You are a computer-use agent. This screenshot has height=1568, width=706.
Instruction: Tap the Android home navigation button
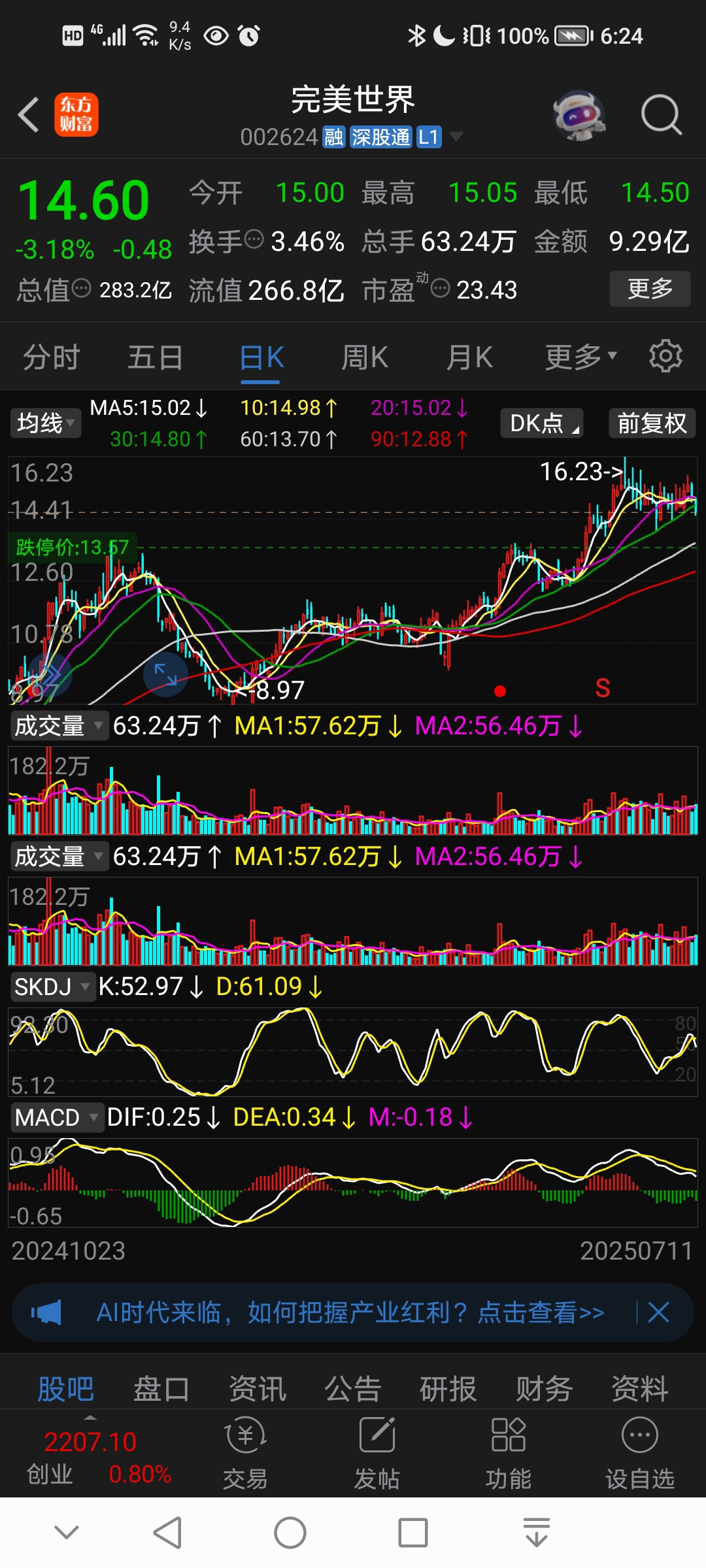coord(290,1533)
